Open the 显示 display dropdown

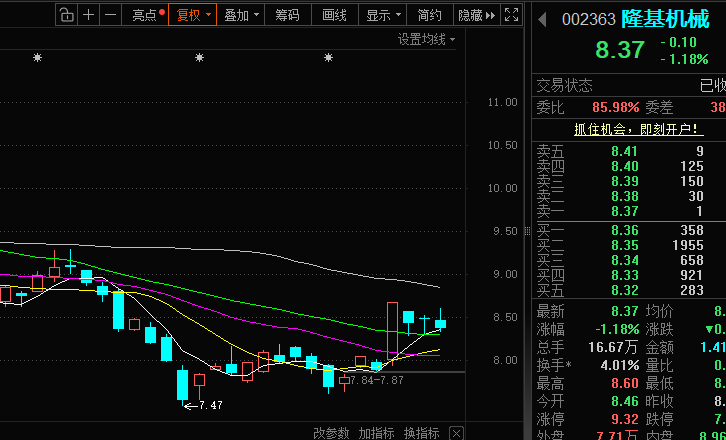[382, 15]
